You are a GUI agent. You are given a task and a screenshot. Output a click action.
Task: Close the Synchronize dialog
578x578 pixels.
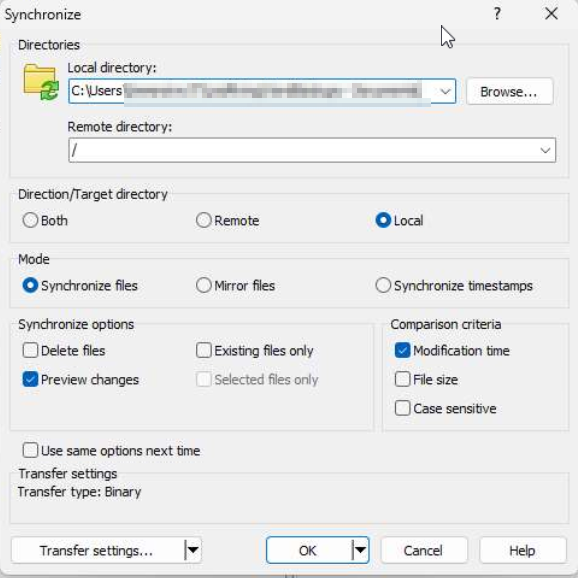(x=551, y=14)
